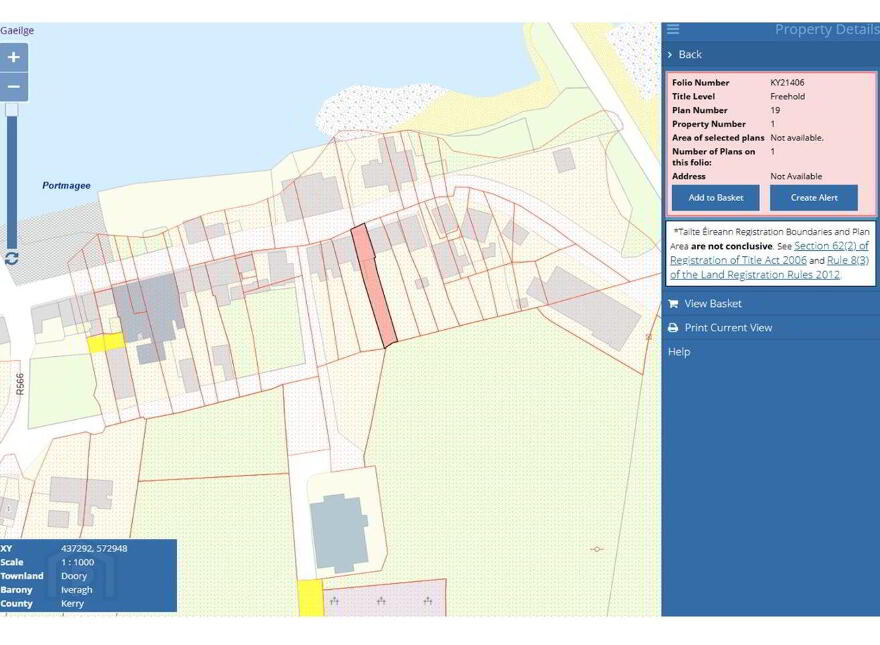Select Print Current View option
Viewport: 880px width, 645px height.
[728, 328]
